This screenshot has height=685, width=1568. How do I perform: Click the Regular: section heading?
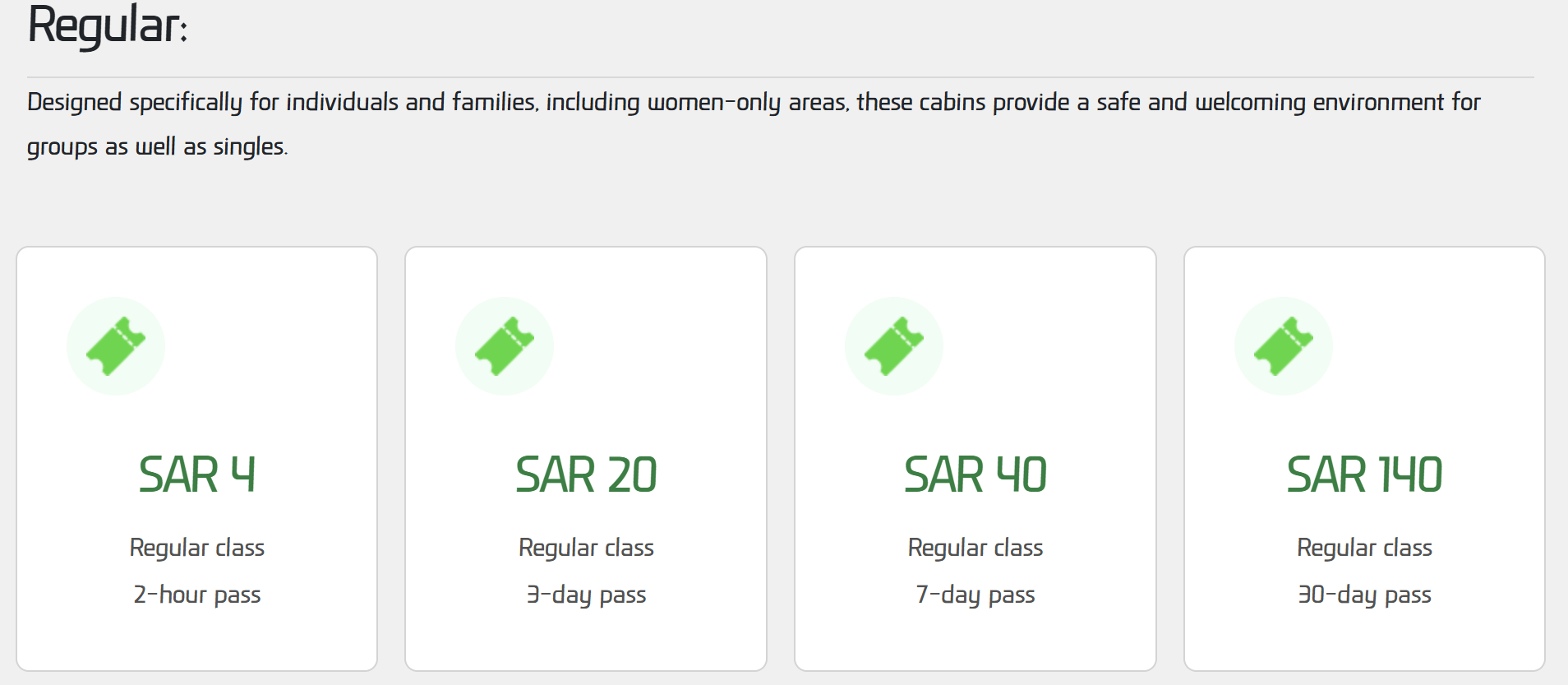[x=108, y=25]
